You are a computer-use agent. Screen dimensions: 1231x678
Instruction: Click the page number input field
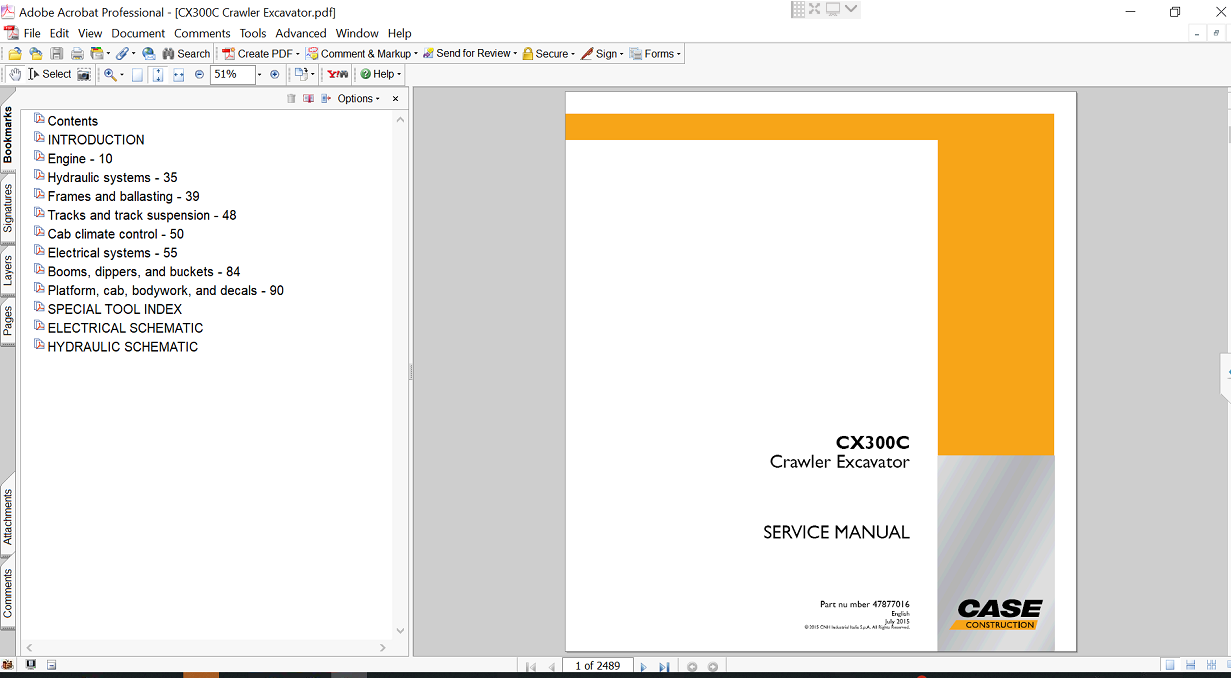pos(598,666)
